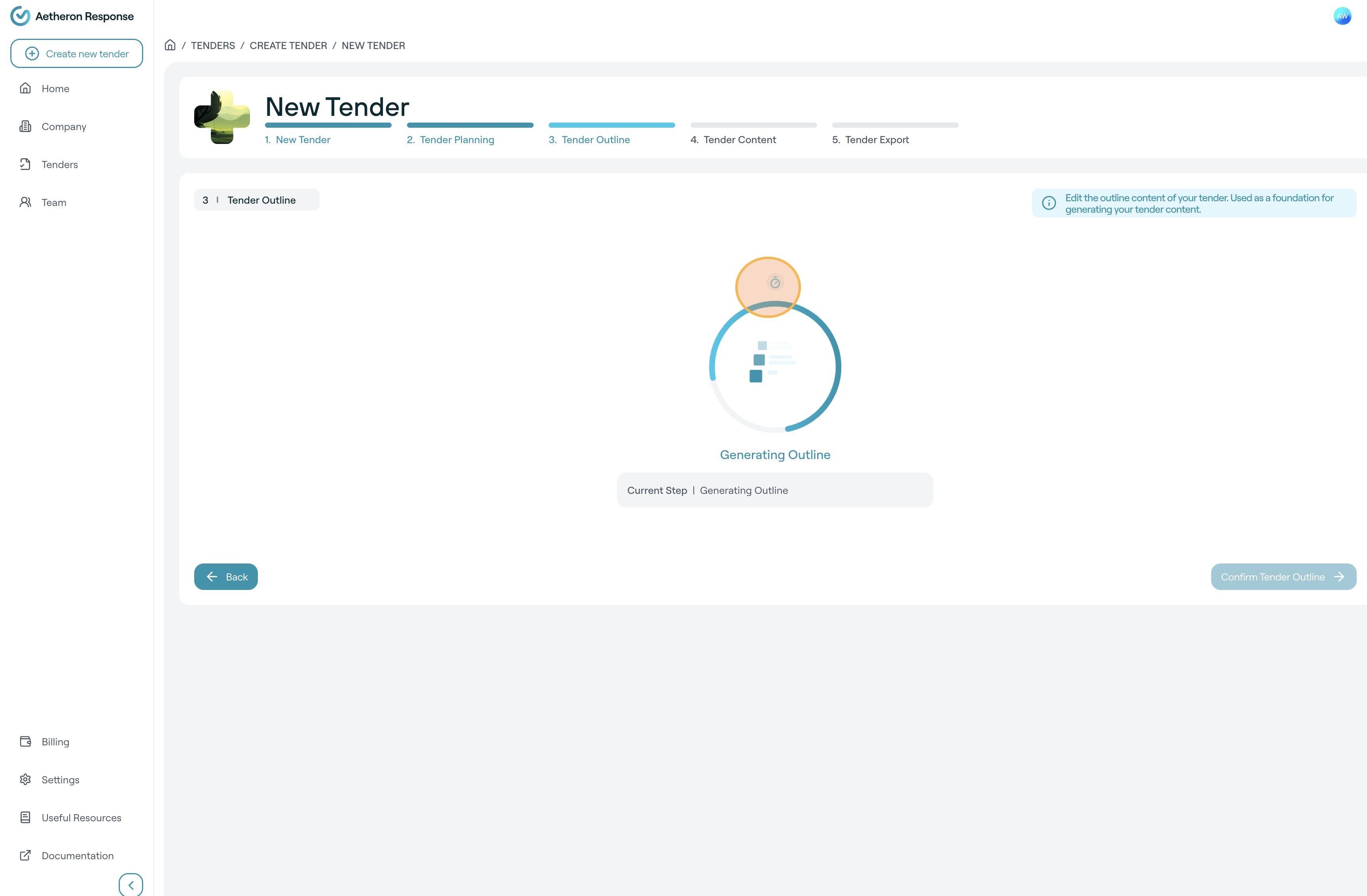The image size is (1367, 896).
Task: Open the AW user avatar menu
Action: [x=1342, y=16]
